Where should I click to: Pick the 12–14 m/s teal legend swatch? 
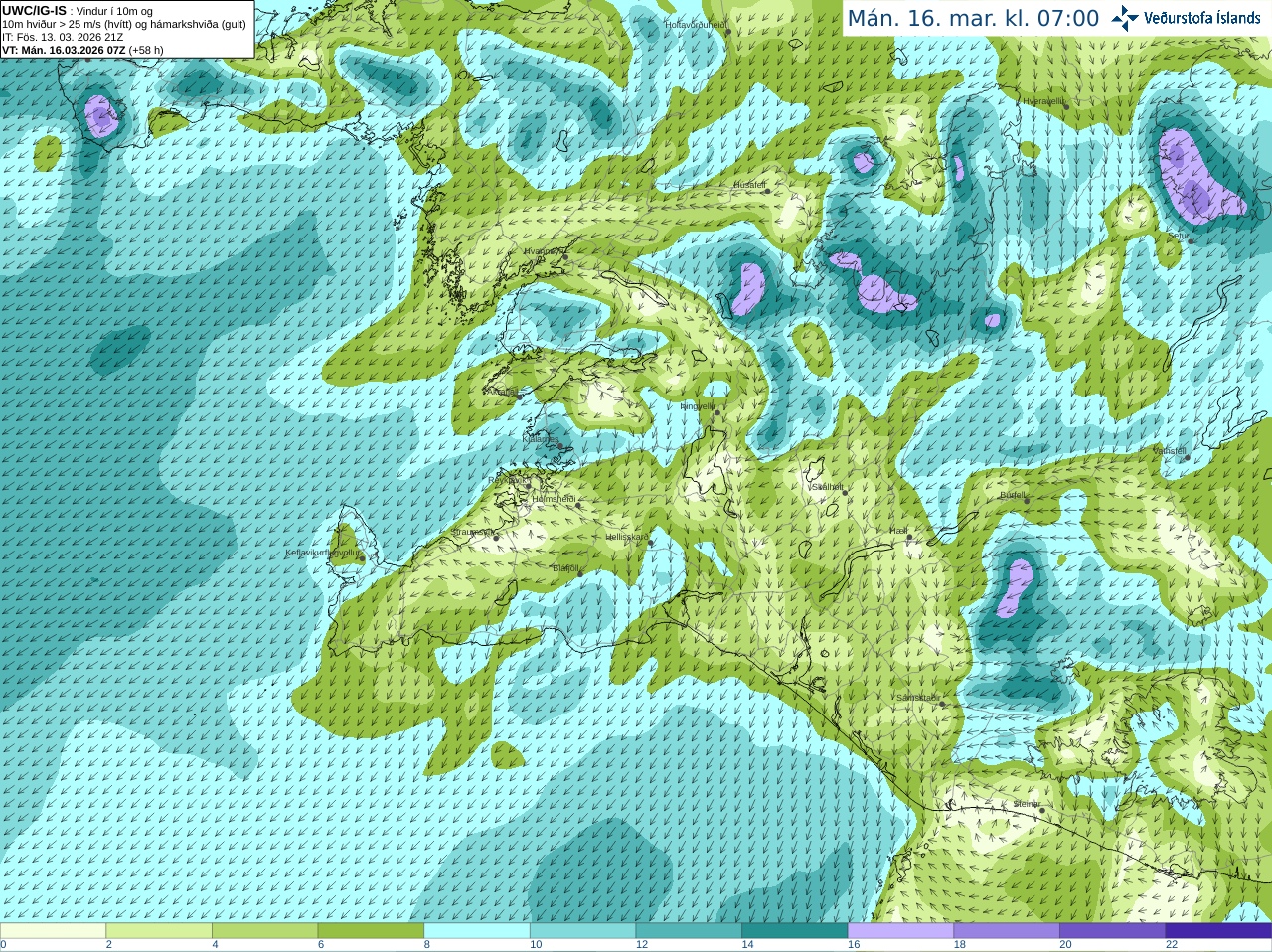coord(689,931)
